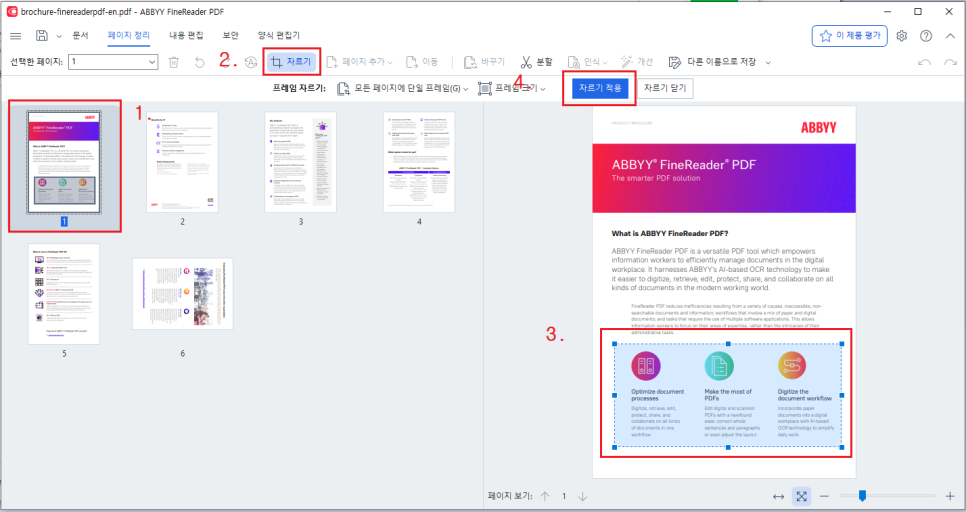966x512 pixels.
Task: Click 다른 이름으로 저장 button
Action: [x=712, y=62]
